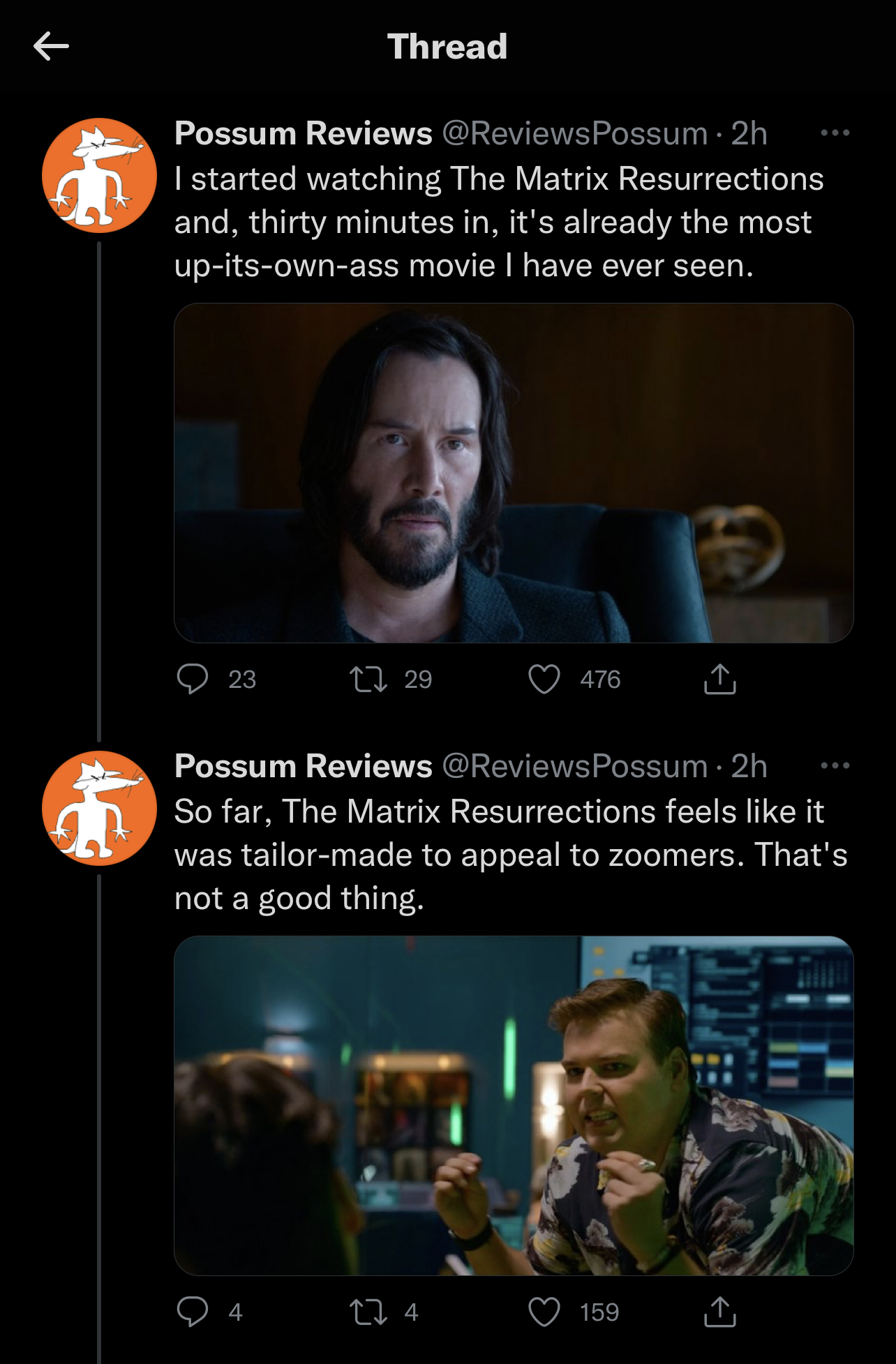Screen dimensions: 896x1364
Task: Open more options for the first tweet
Action: pos(835,133)
